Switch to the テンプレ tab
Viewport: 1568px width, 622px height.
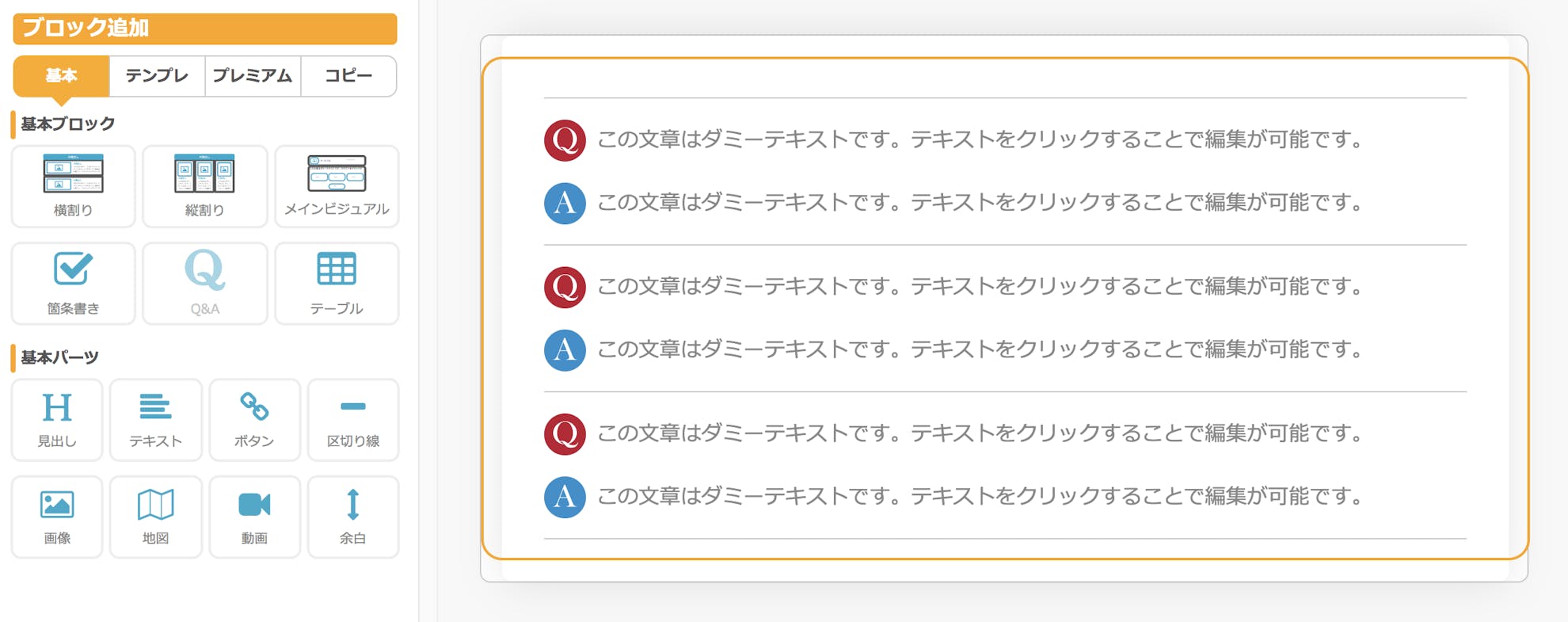157,76
